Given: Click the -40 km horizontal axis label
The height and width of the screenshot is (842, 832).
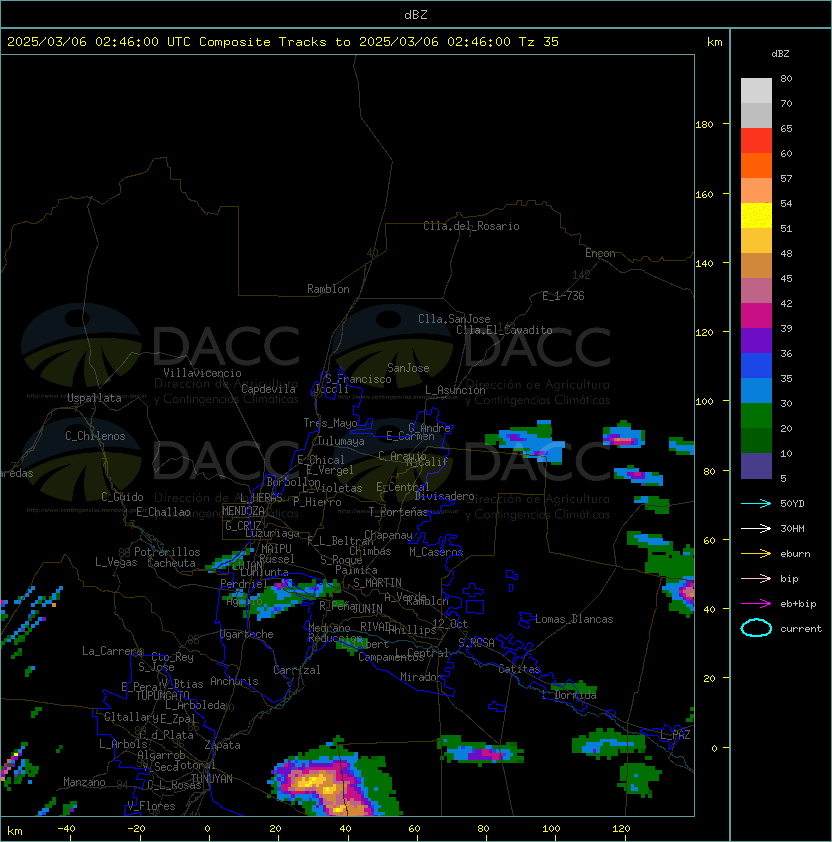Looking at the screenshot, I should point(66,829).
